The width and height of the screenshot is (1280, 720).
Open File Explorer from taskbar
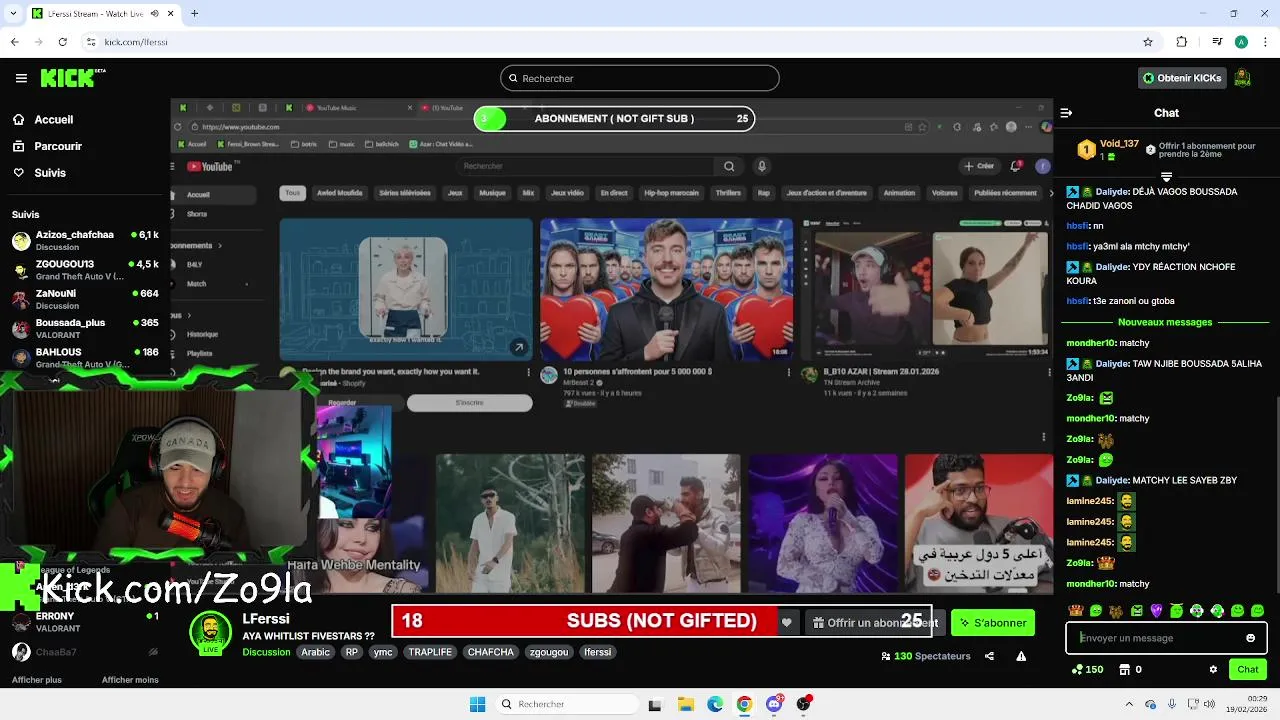[x=685, y=704]
